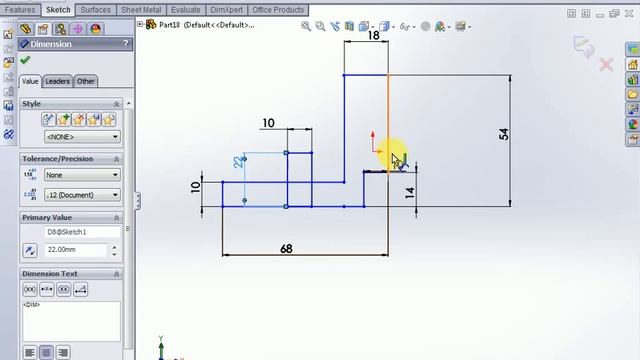This screenshot has height=360, width=640.
Task: Open the View Orientation dropdown arrow
Action: (372, 27)
